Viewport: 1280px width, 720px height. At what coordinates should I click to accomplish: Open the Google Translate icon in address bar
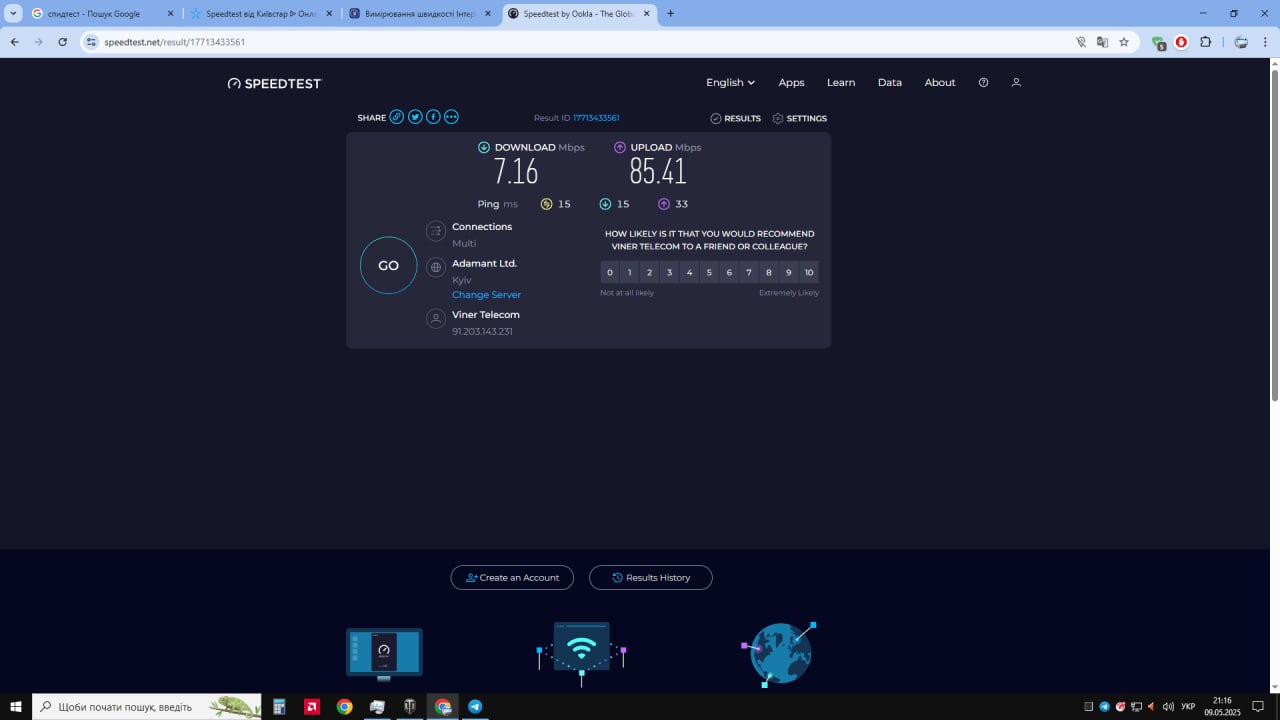point(1102,42)
